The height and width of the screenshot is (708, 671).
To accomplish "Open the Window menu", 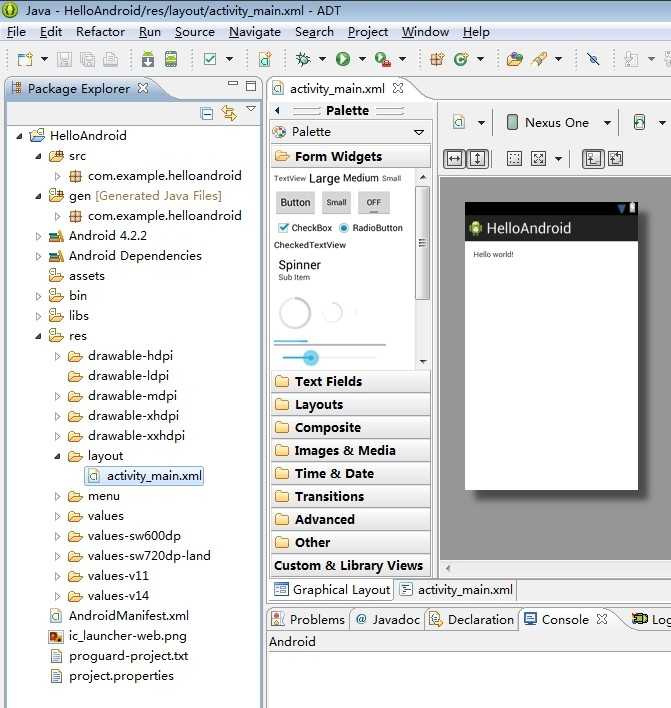I will pos(425,32).
